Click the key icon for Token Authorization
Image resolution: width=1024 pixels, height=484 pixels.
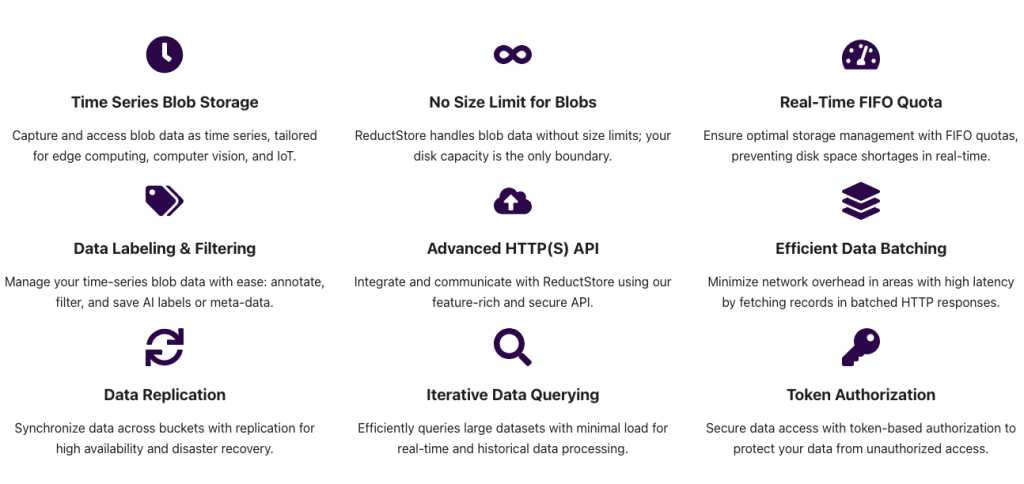(x=860, y=347)
